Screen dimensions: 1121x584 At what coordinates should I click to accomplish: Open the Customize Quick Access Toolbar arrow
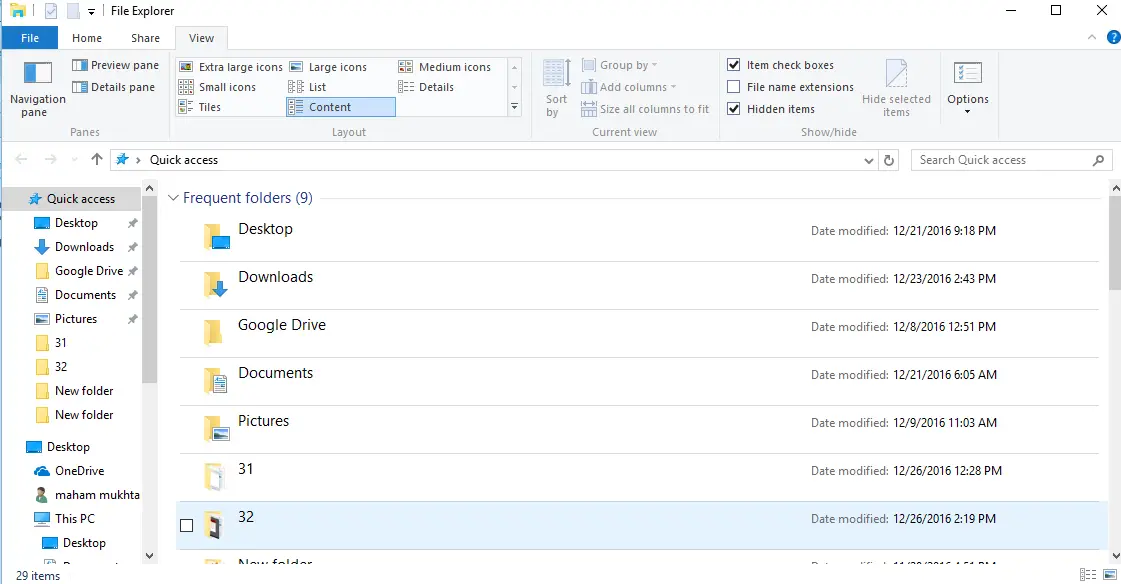click(x=93, y=11)
